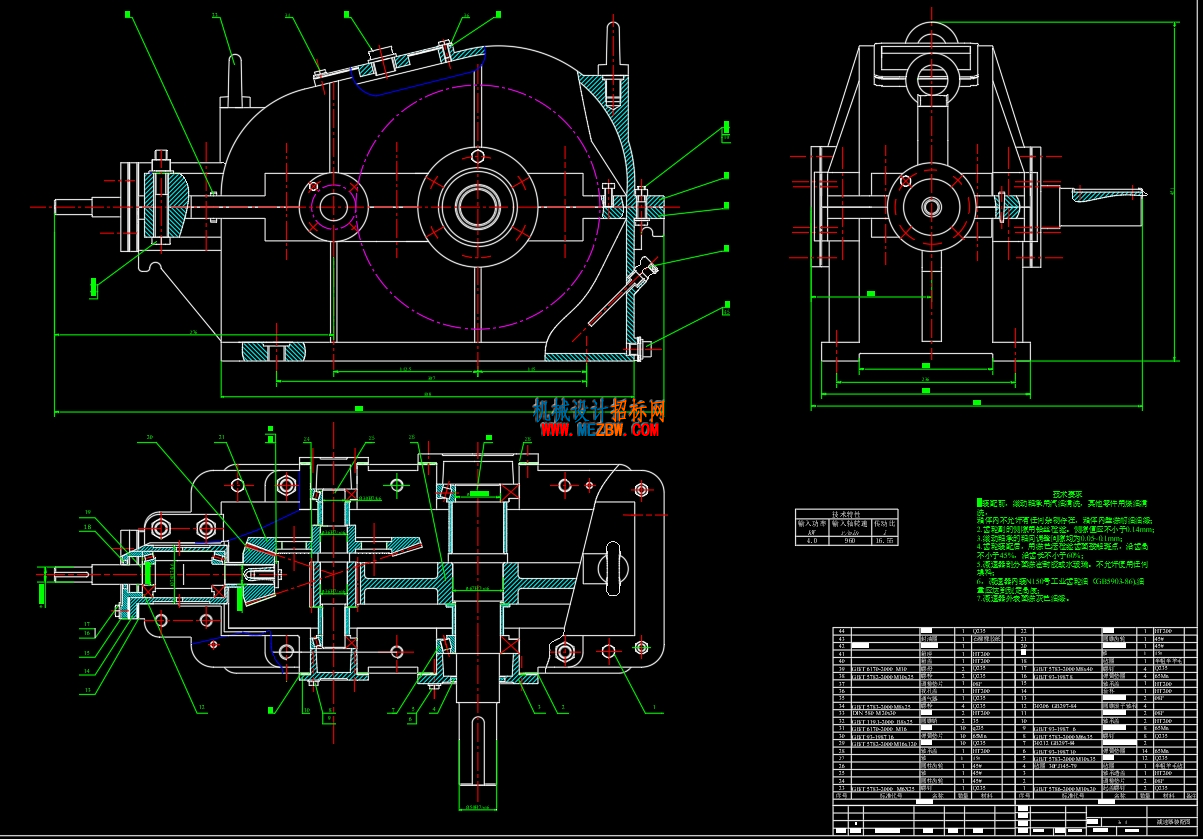Viewport: 1203px width, 839px height.
Task: Select the GB/T 6170-2000 M10 row in parts list
Action: click(924, 669)
